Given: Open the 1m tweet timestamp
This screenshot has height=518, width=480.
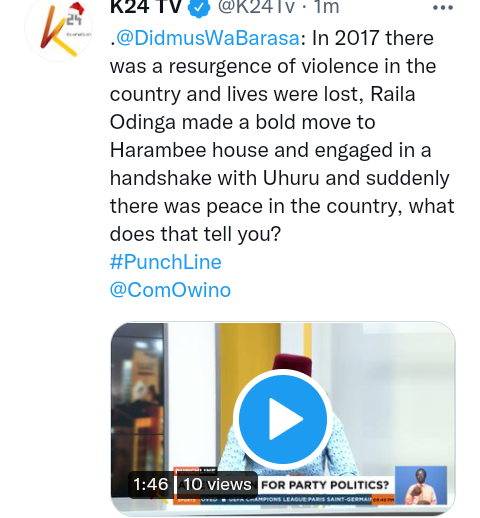Looking at the screenshot, I should click(x=326, y=7).
